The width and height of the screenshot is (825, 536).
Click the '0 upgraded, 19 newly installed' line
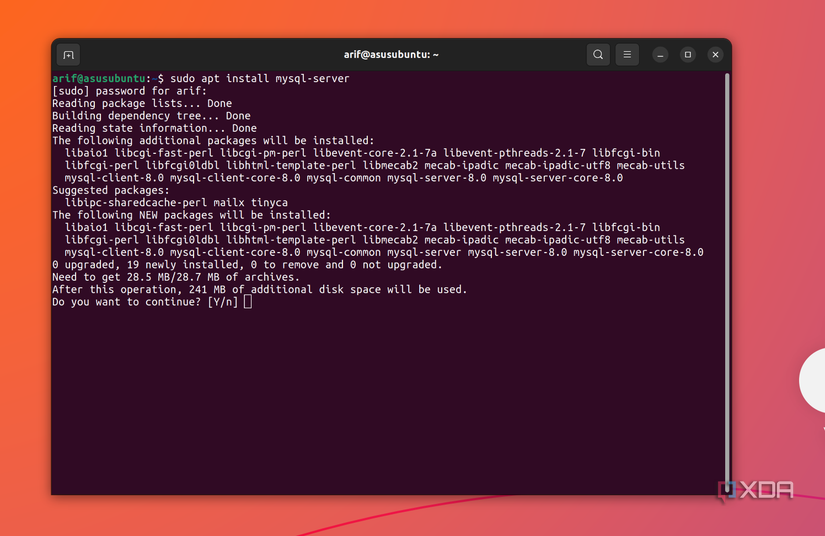coord(247,265)
